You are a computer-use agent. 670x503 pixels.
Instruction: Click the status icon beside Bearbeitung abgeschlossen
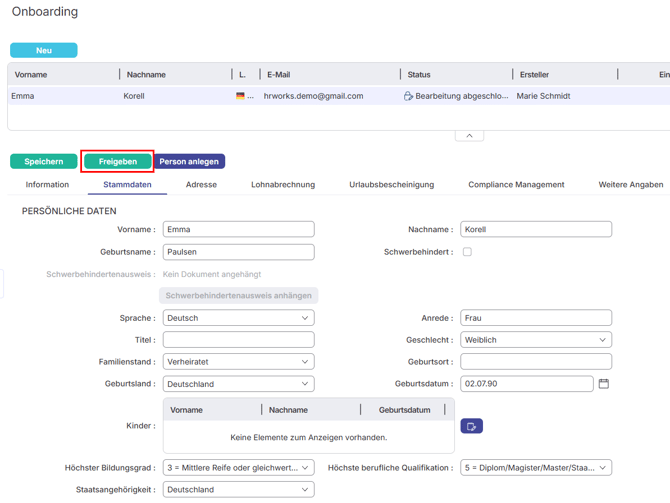(408, 97)
